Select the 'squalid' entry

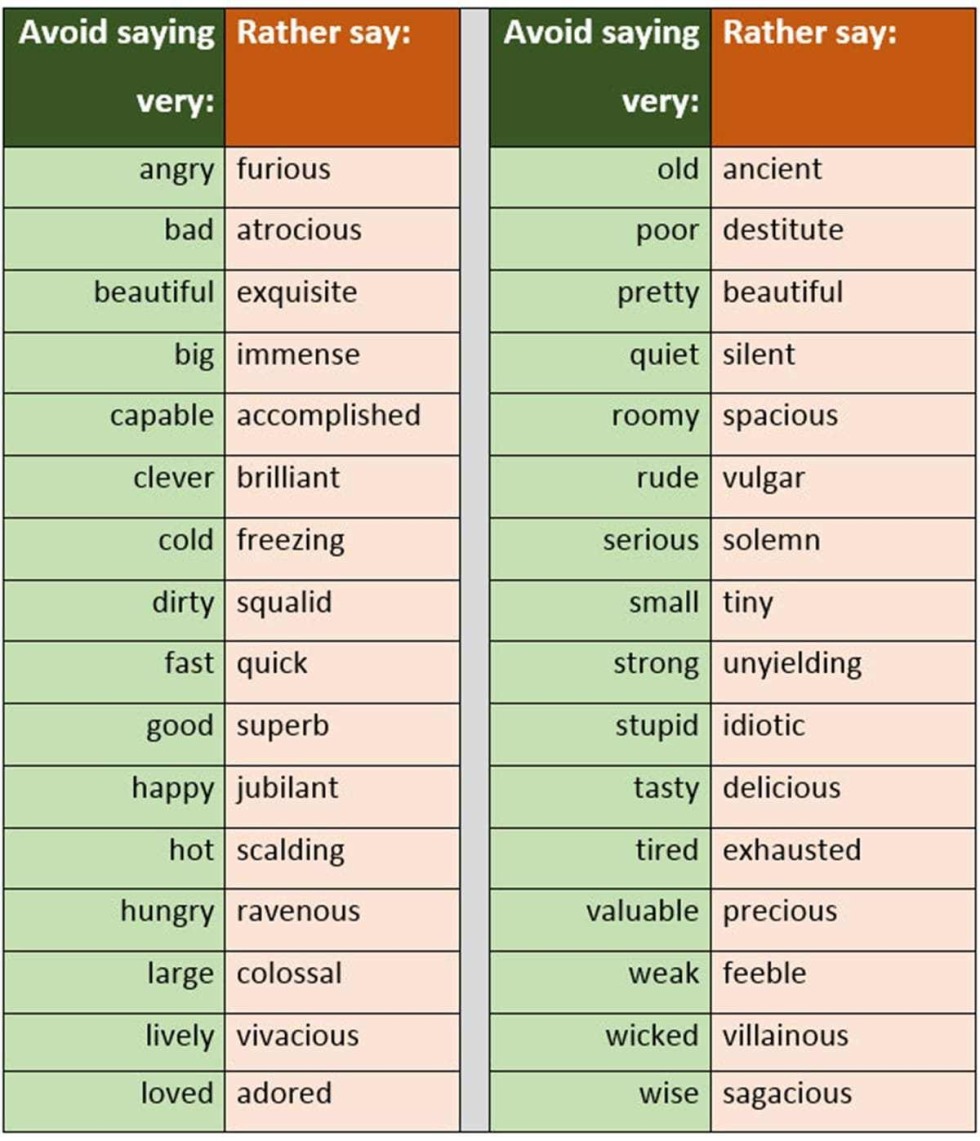284,603
